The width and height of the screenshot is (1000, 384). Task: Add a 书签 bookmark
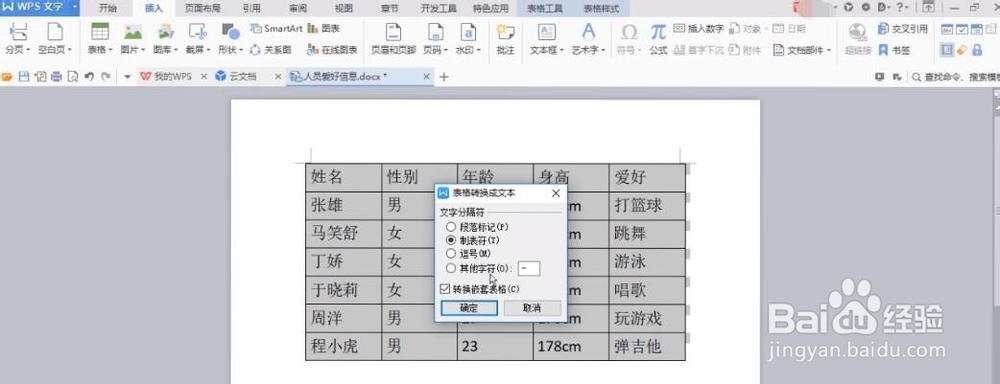click(895, 50)
